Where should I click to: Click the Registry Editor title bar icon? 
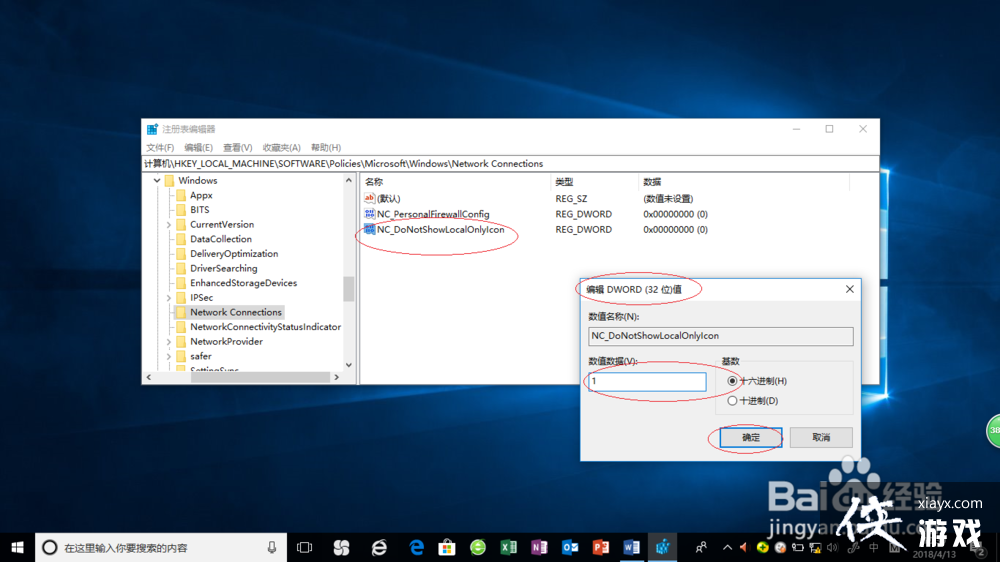point(152,129)
